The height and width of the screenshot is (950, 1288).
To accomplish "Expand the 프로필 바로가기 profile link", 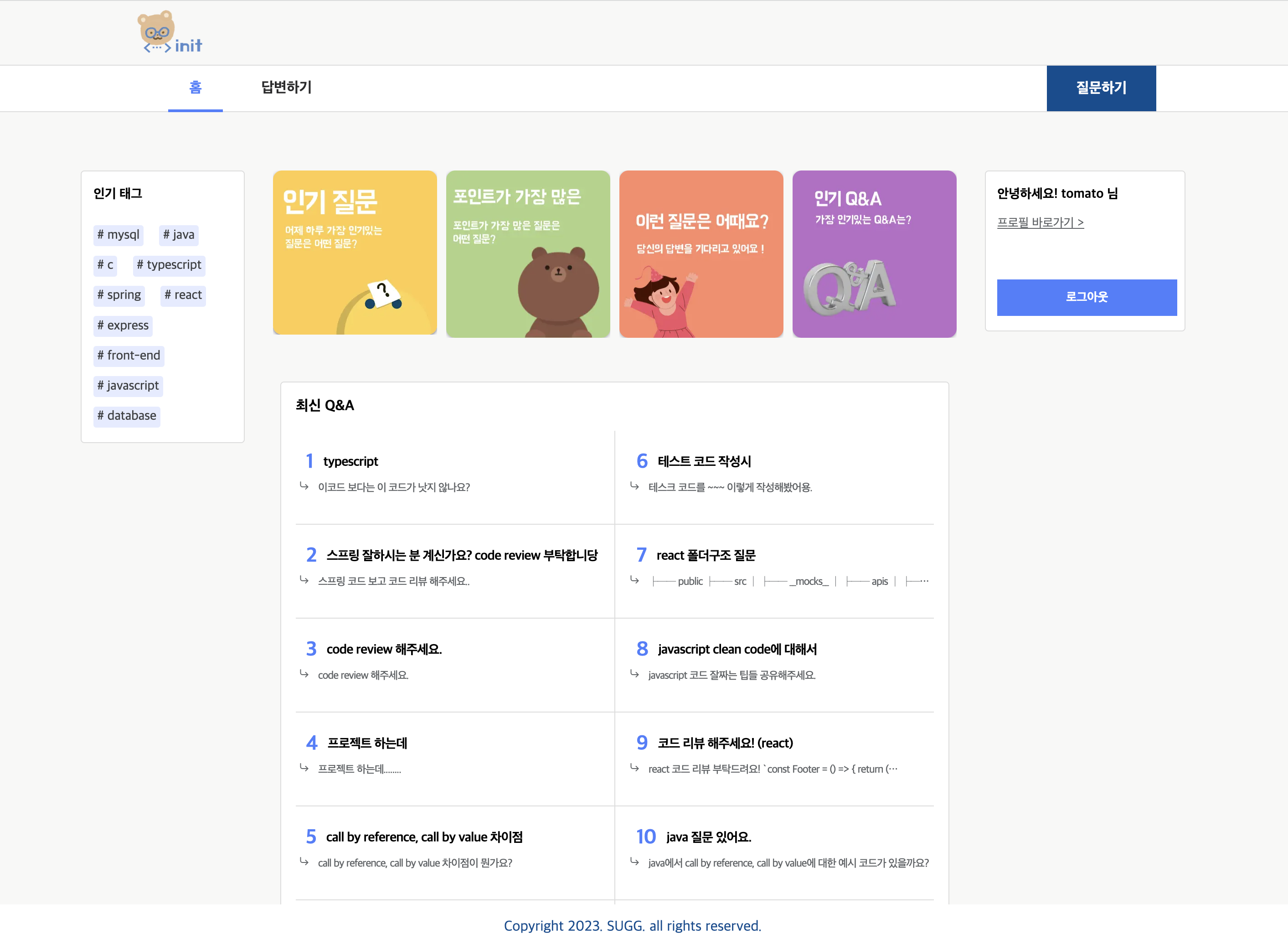I will [x=1041, y=222].
